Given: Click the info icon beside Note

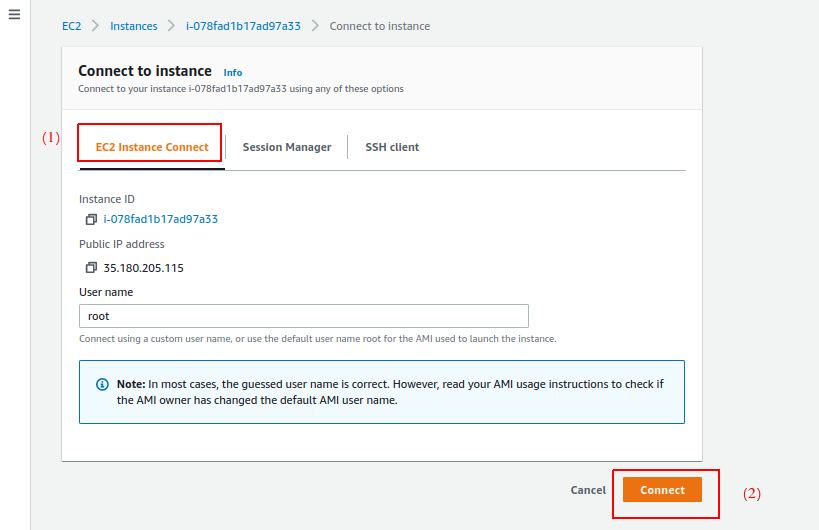Looking at the screenshot, I should 102,384.
